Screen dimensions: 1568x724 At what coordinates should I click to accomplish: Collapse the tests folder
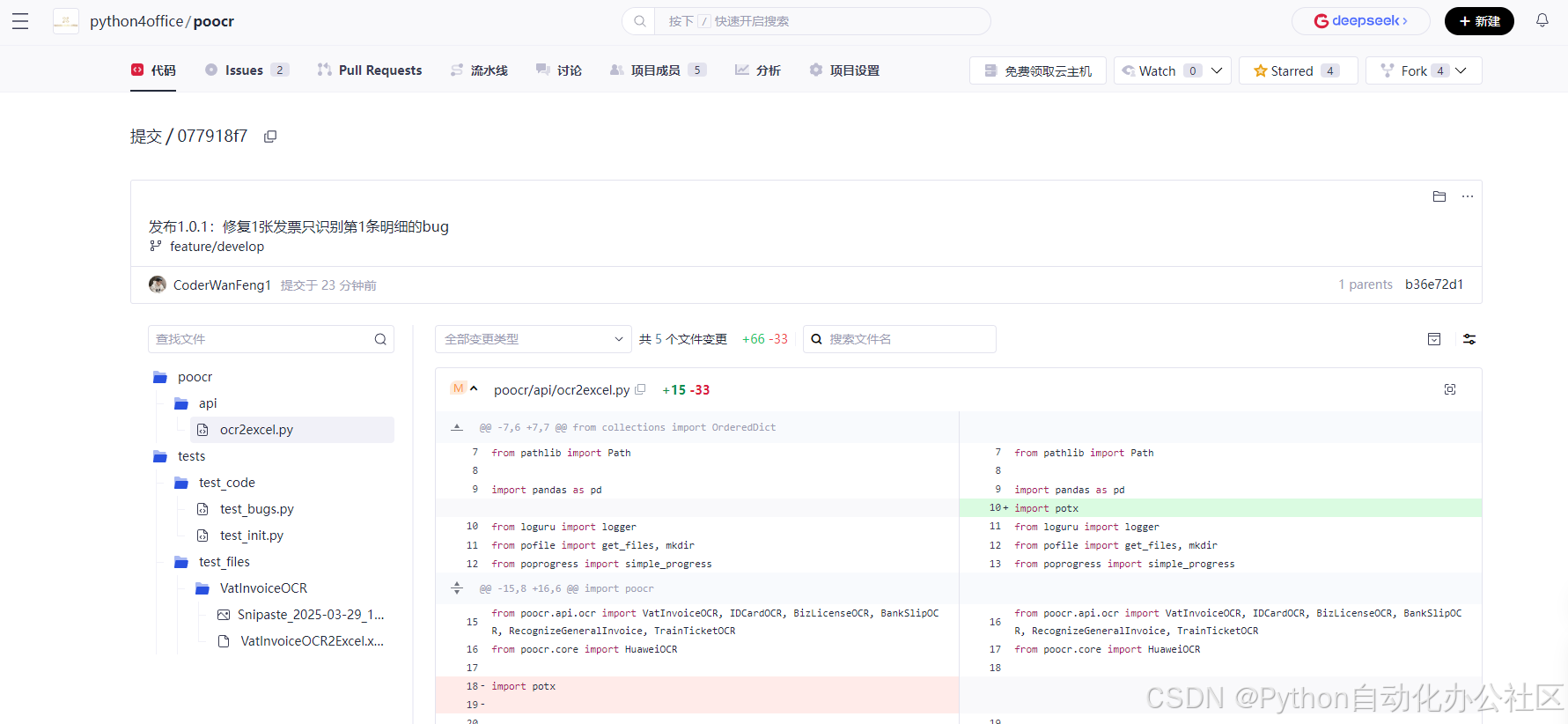[160, 456]
